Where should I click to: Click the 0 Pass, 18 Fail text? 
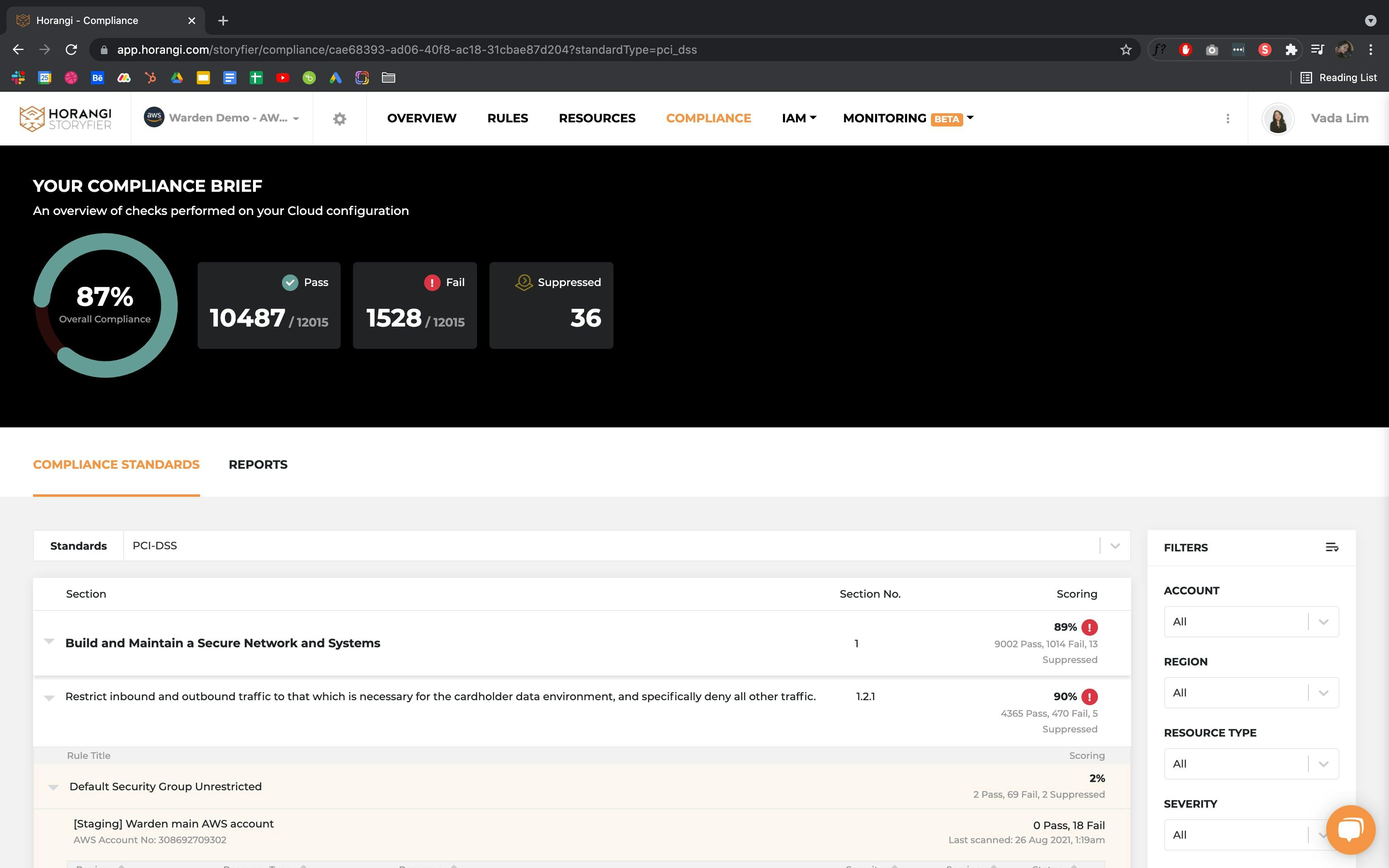[1068, 825]
